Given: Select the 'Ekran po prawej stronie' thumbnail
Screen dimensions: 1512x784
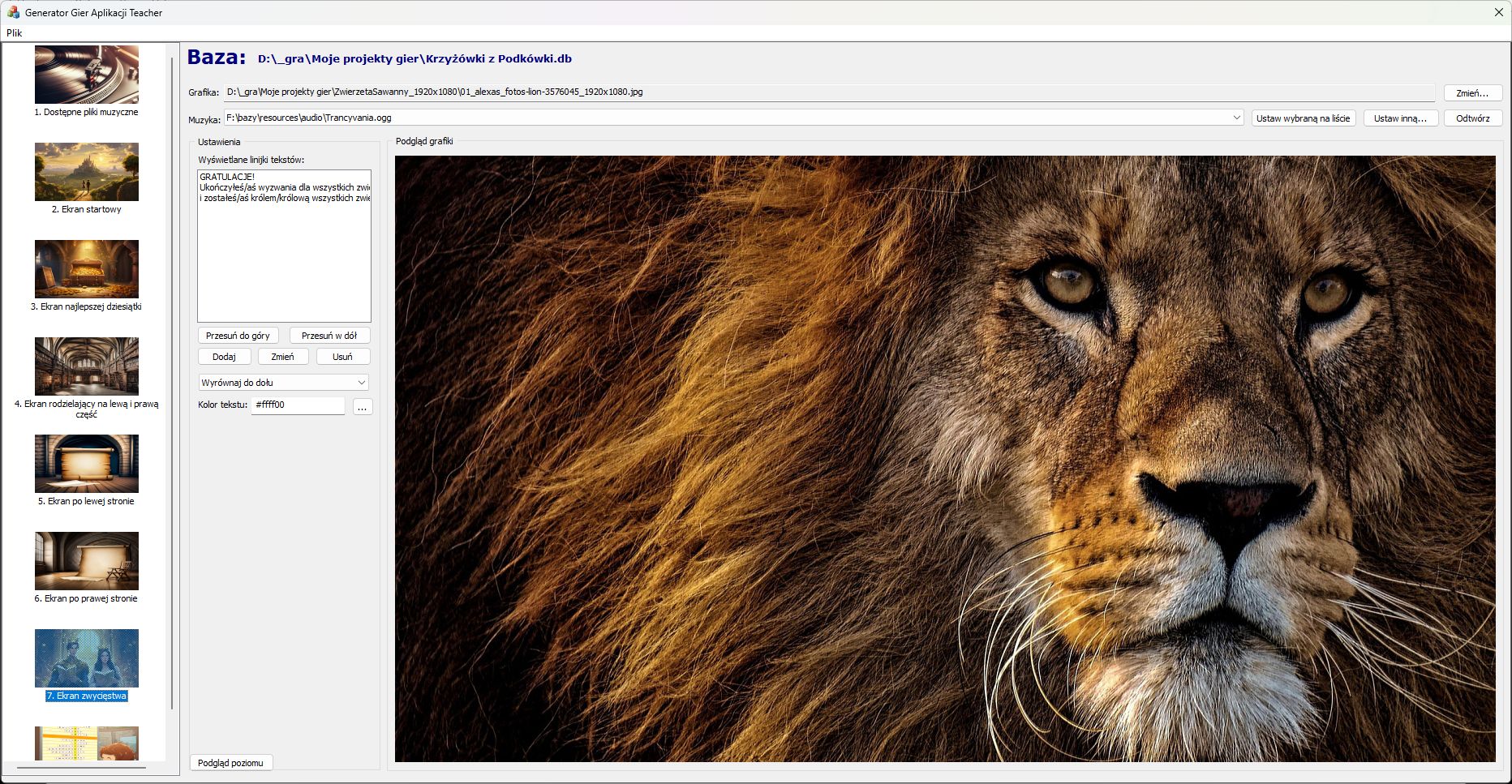Looking at the screenshot, I should click(87, 561).
